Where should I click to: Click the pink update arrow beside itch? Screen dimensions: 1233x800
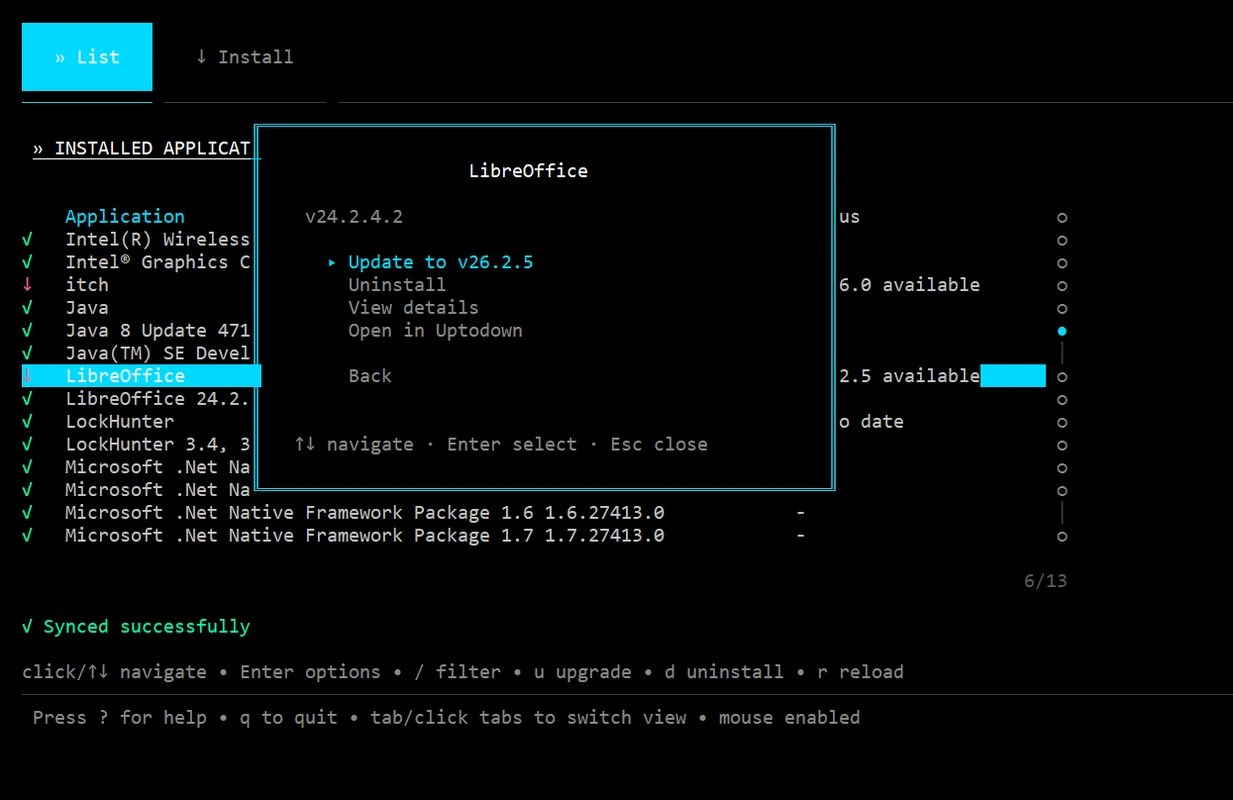click(x=27, y=285)
